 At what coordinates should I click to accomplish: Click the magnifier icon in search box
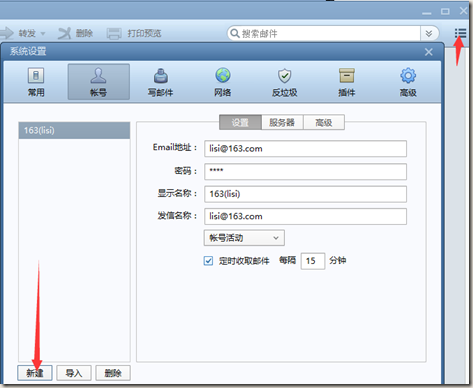pyautogui.click(x=235, y=33)
